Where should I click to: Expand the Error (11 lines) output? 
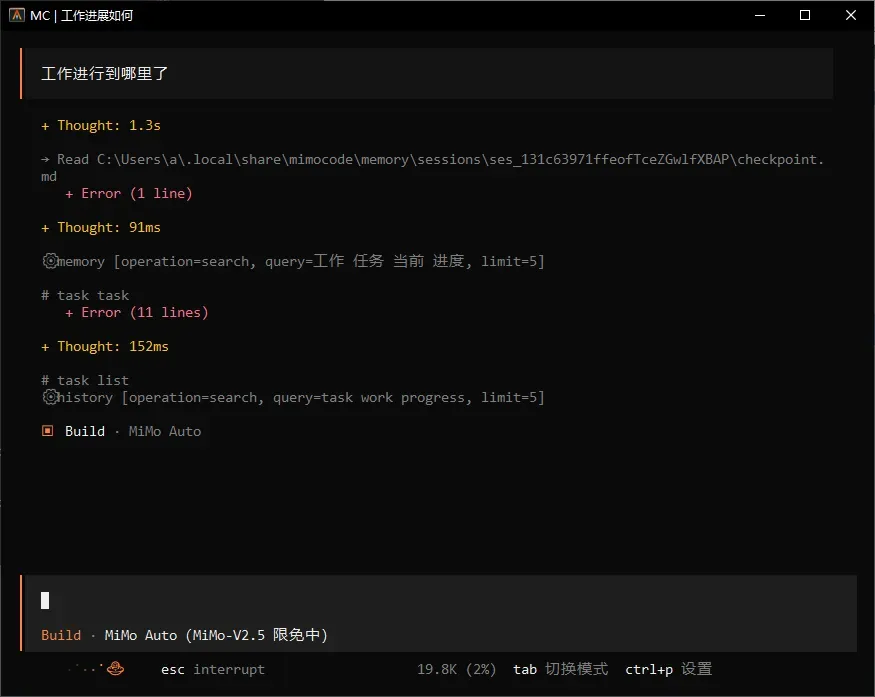pyautogui.click(x=137, y=313)
